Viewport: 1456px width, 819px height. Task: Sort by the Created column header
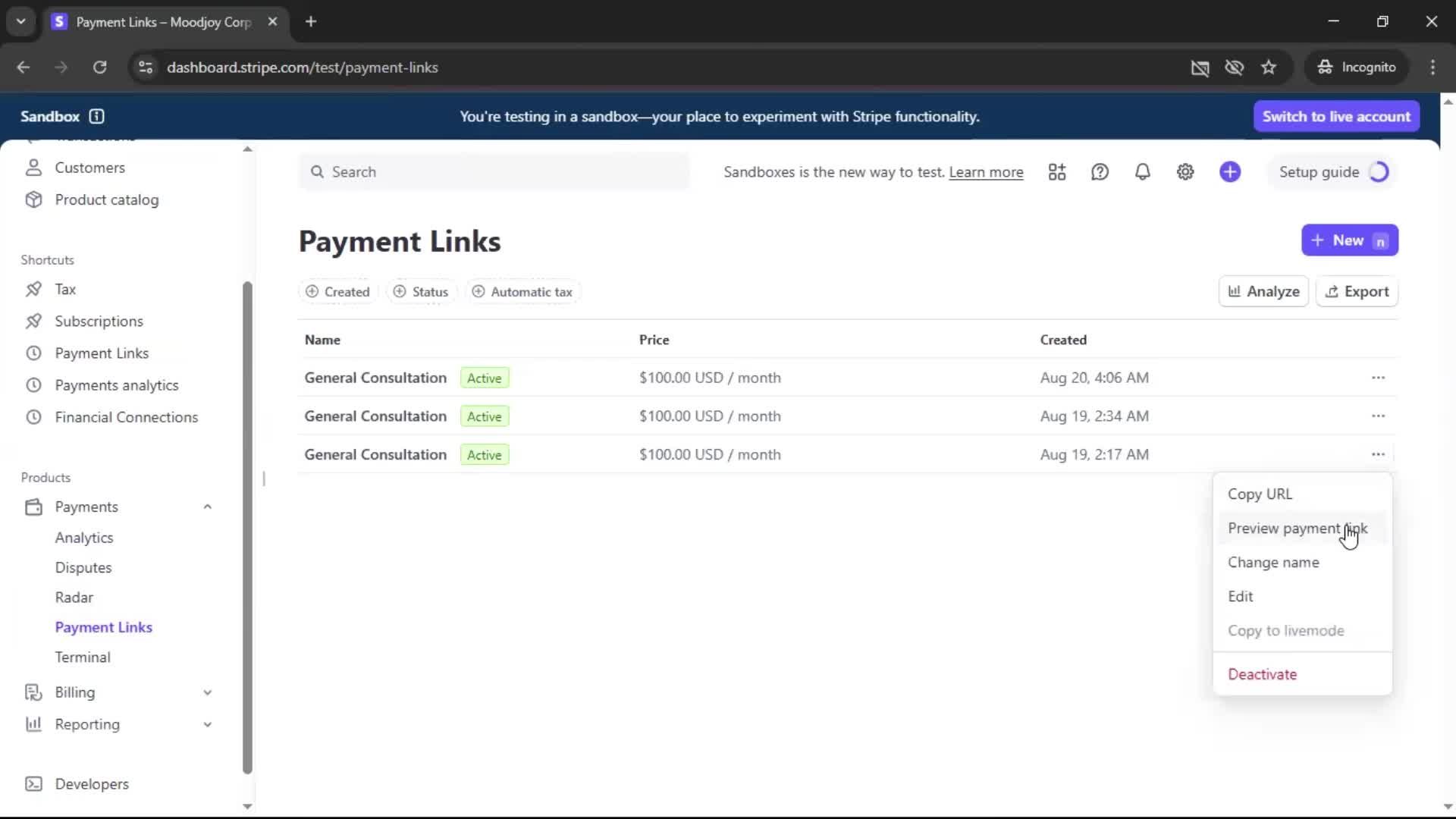point(1063,340)
